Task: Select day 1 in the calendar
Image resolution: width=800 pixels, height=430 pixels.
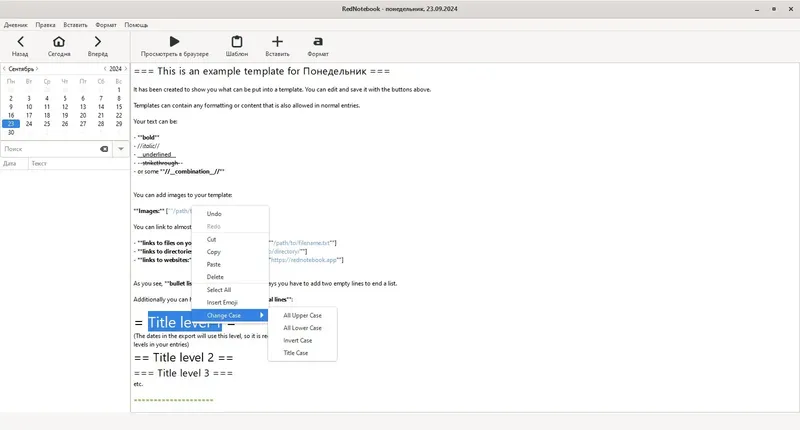Action: [x=119, y=90]
